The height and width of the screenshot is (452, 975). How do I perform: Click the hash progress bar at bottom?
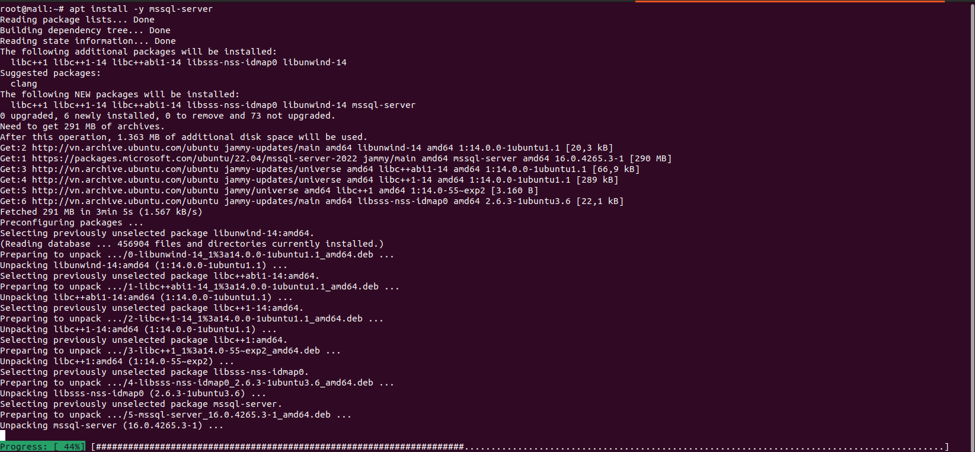click(x=520, y=447)
